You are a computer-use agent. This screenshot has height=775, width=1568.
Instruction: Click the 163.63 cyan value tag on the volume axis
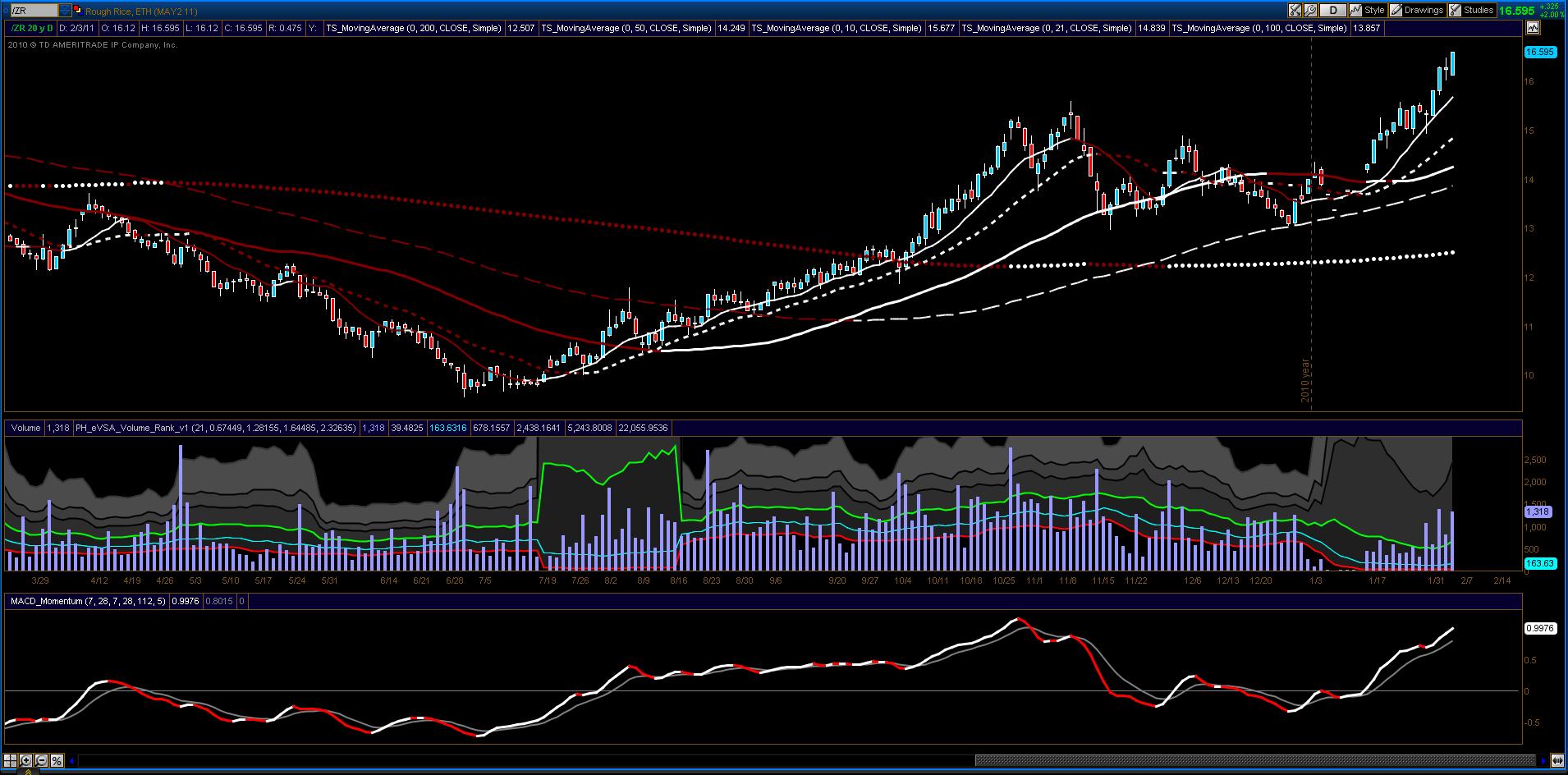(1539, 563)
